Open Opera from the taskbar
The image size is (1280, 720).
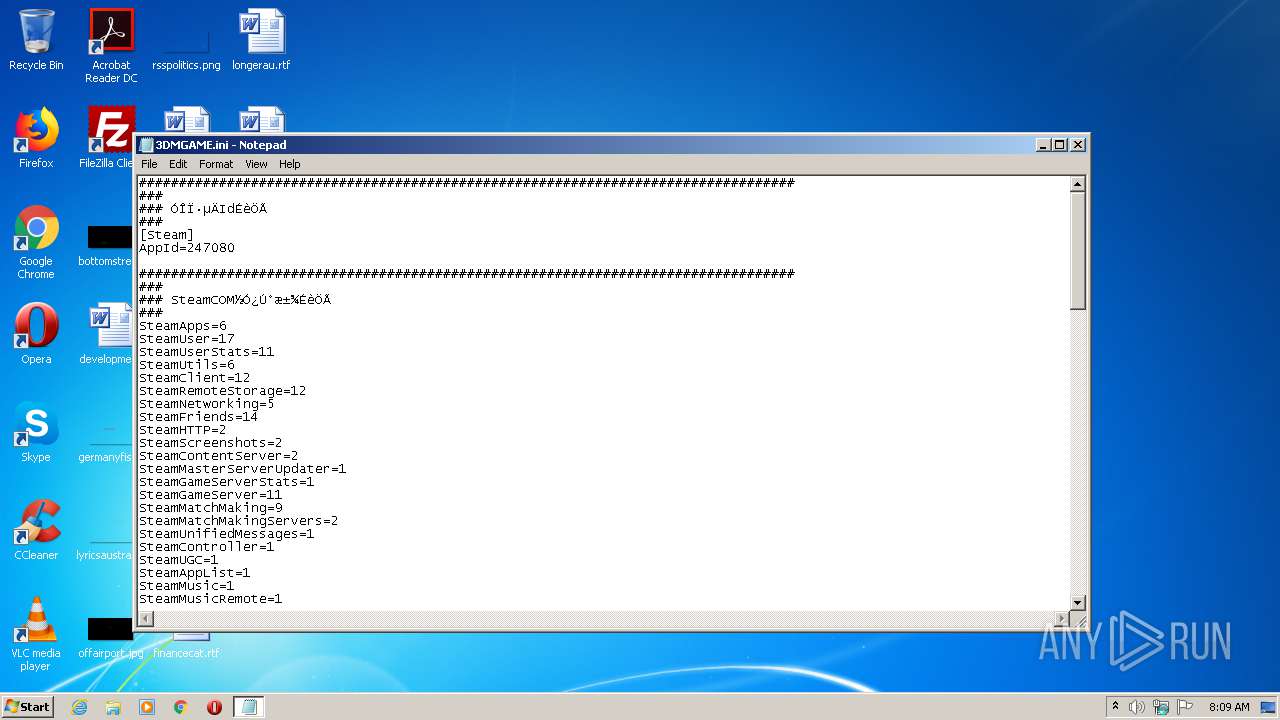tap(214, 707)
